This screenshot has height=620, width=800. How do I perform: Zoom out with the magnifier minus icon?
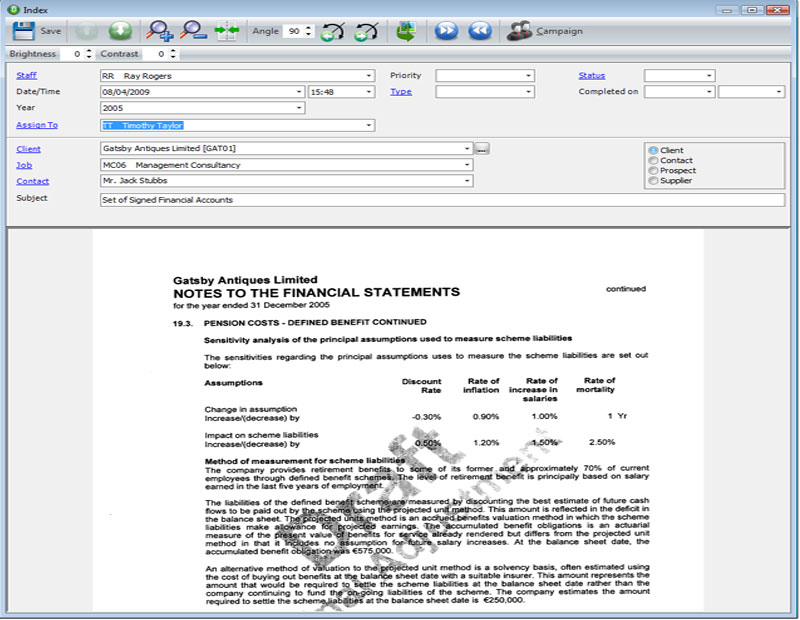pyautogui.click(x=193, y=31)
